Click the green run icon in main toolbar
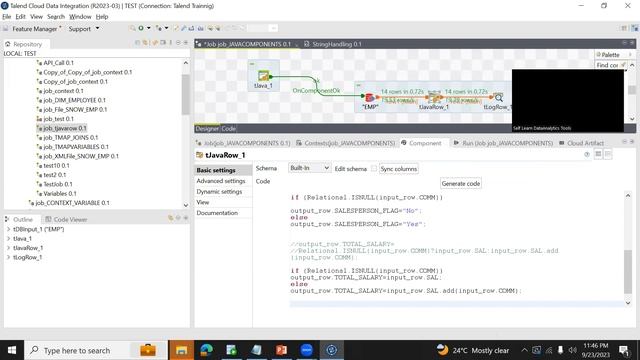This screenshot has height=360, width=640. click(x=141, y=28)
